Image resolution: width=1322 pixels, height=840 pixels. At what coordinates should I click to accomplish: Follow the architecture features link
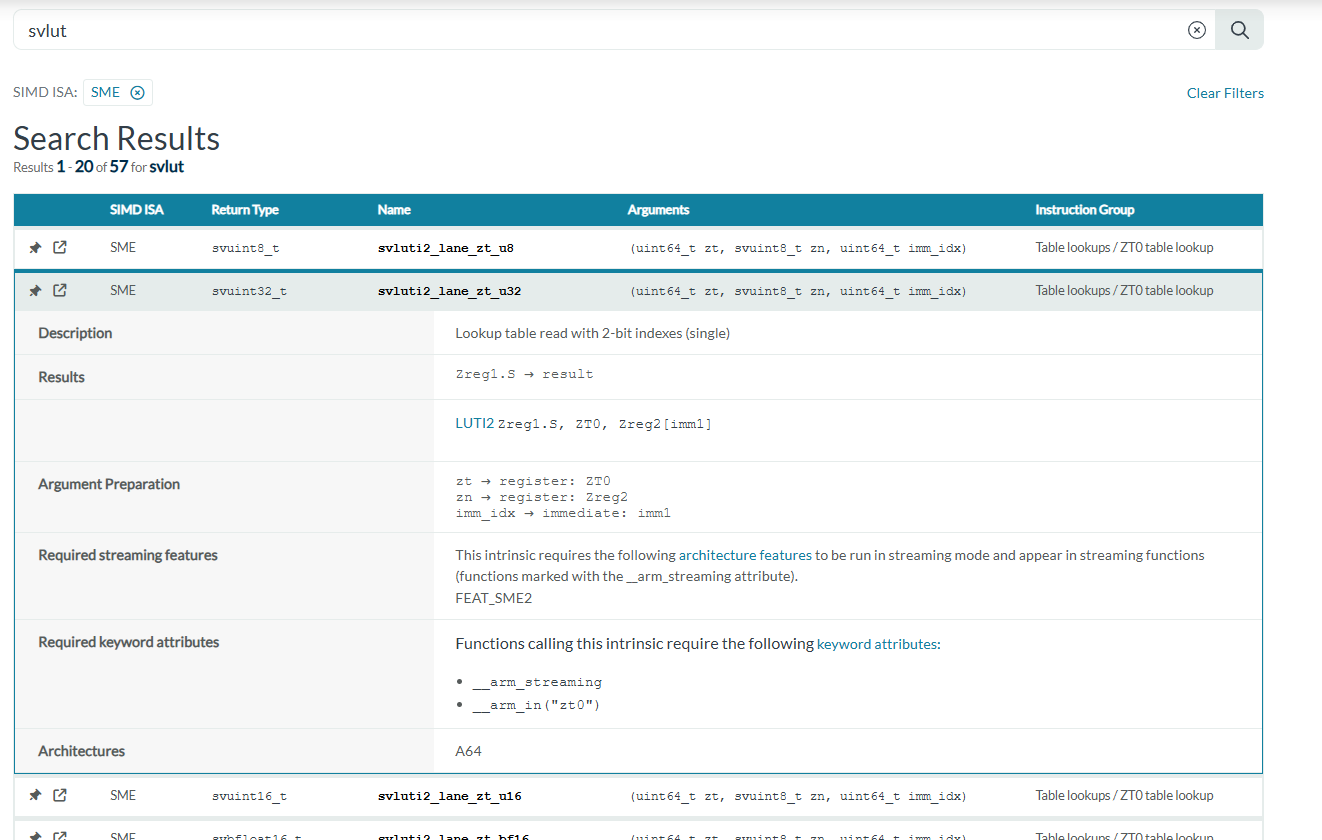[x=745, y=555]
